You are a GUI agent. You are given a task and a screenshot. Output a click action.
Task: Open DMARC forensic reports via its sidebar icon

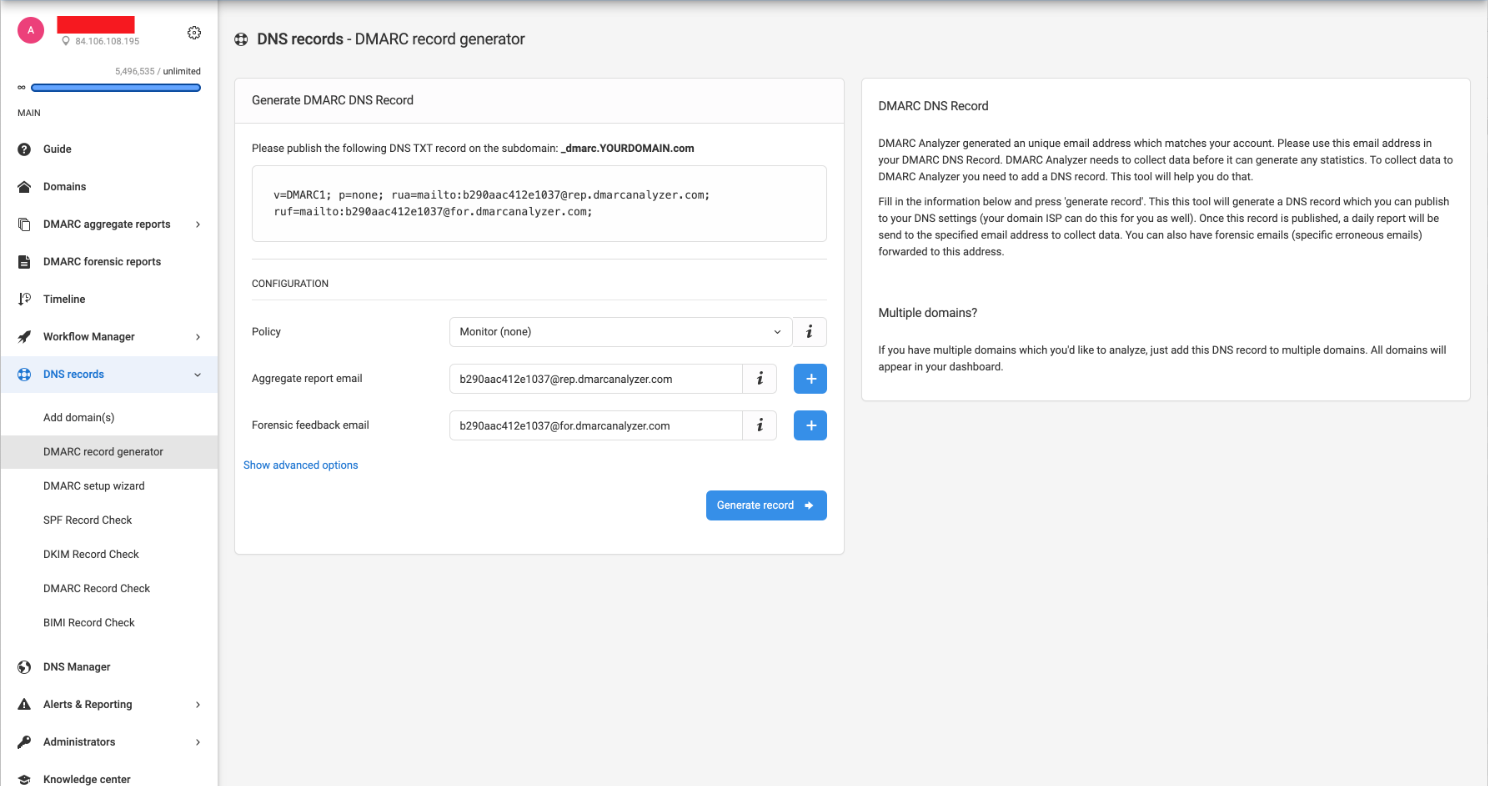click(x=22, y=261)
